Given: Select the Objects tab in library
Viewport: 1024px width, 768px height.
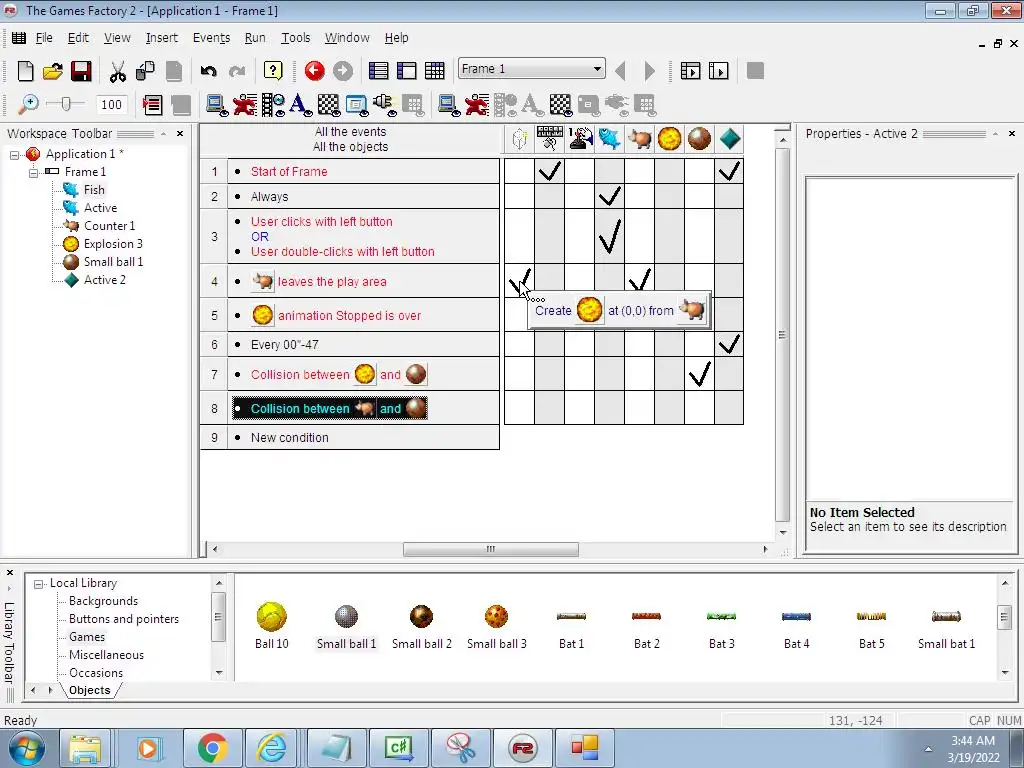Looking at the screenshot, I should pyautogui.click(x=89, y=690).
